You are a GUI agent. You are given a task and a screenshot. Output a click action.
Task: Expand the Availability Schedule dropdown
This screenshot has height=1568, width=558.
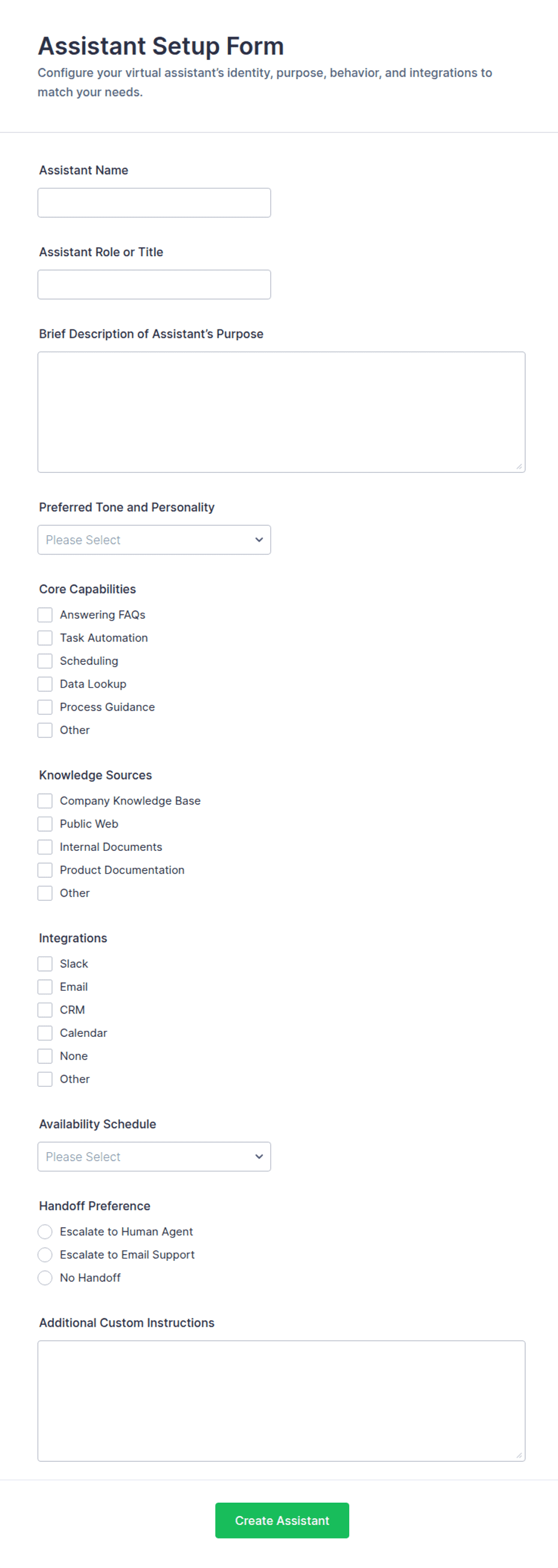(x=154, y=1157)
